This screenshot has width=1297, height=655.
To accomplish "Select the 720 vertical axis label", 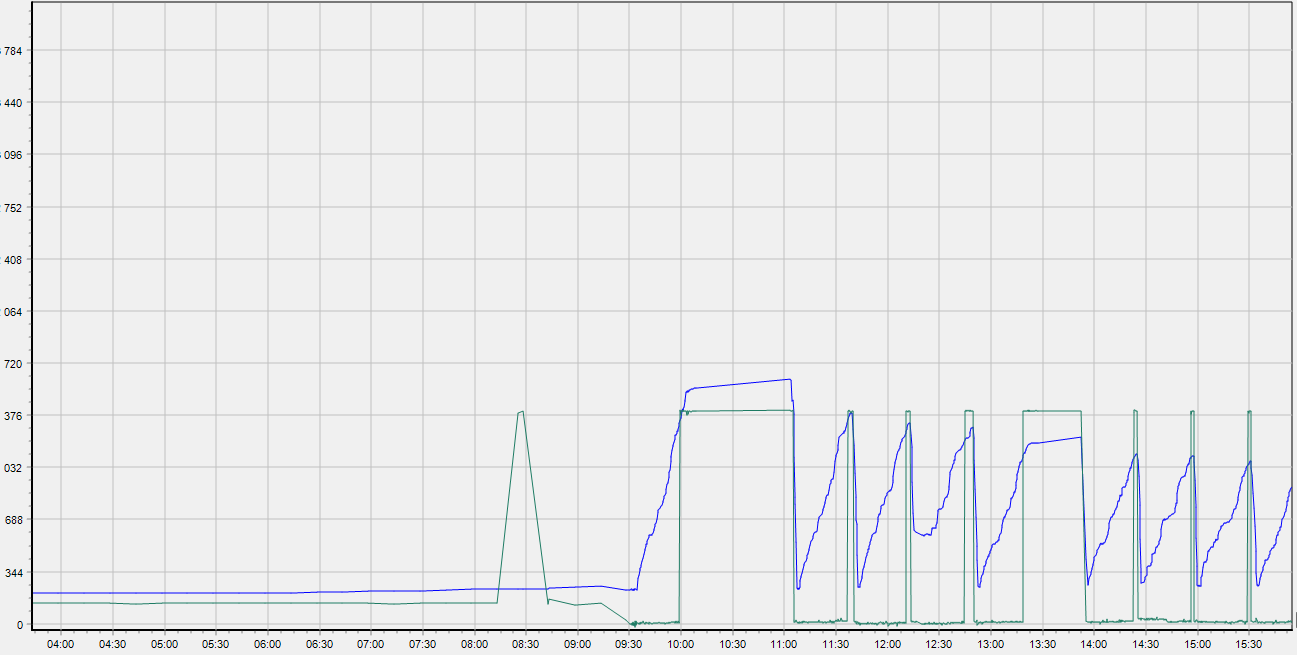I will 14,364.
